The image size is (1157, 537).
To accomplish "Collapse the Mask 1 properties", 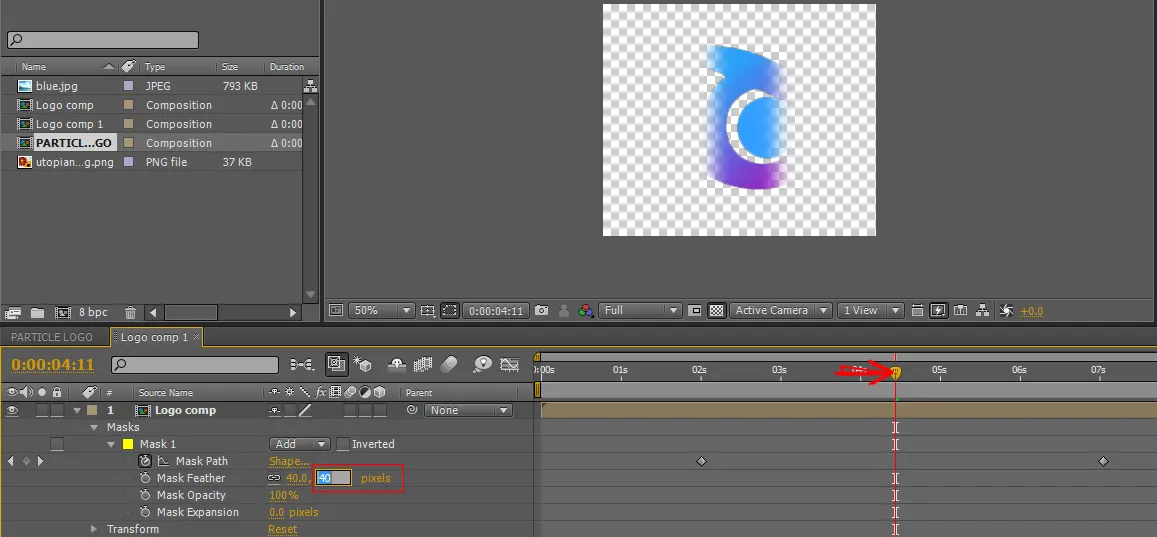I will [111, 444].
